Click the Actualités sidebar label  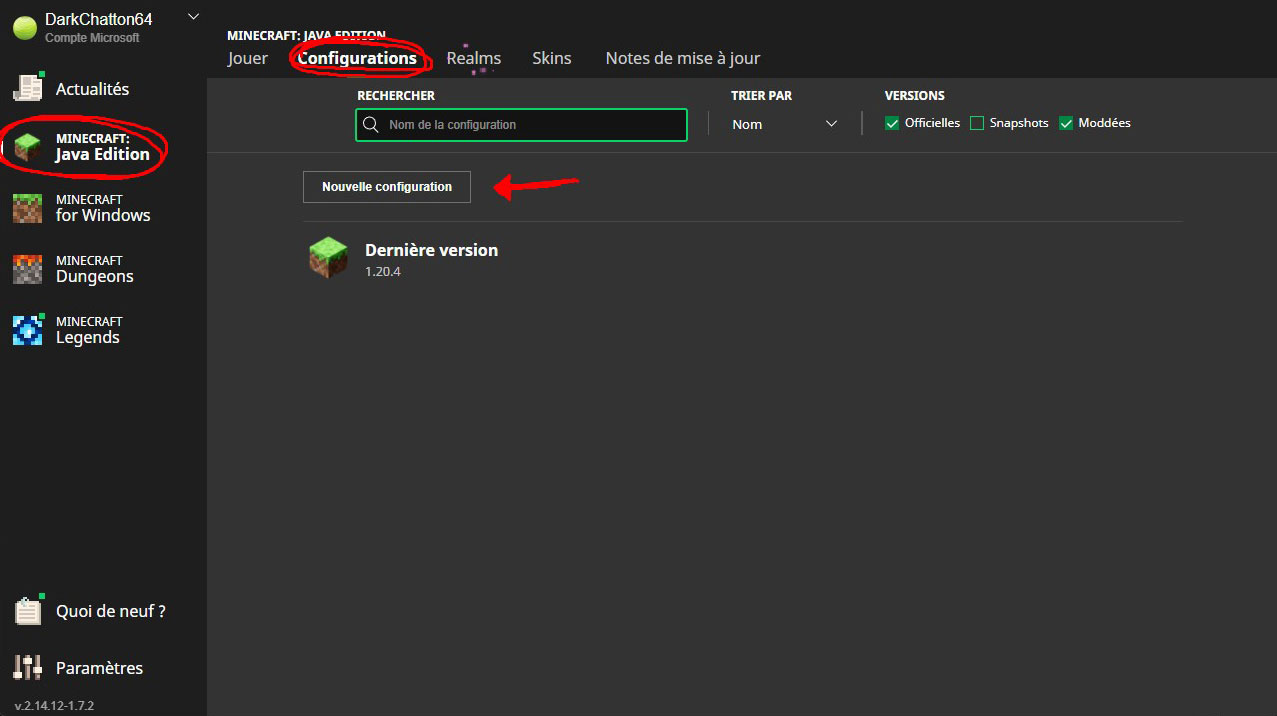point(92,89)
